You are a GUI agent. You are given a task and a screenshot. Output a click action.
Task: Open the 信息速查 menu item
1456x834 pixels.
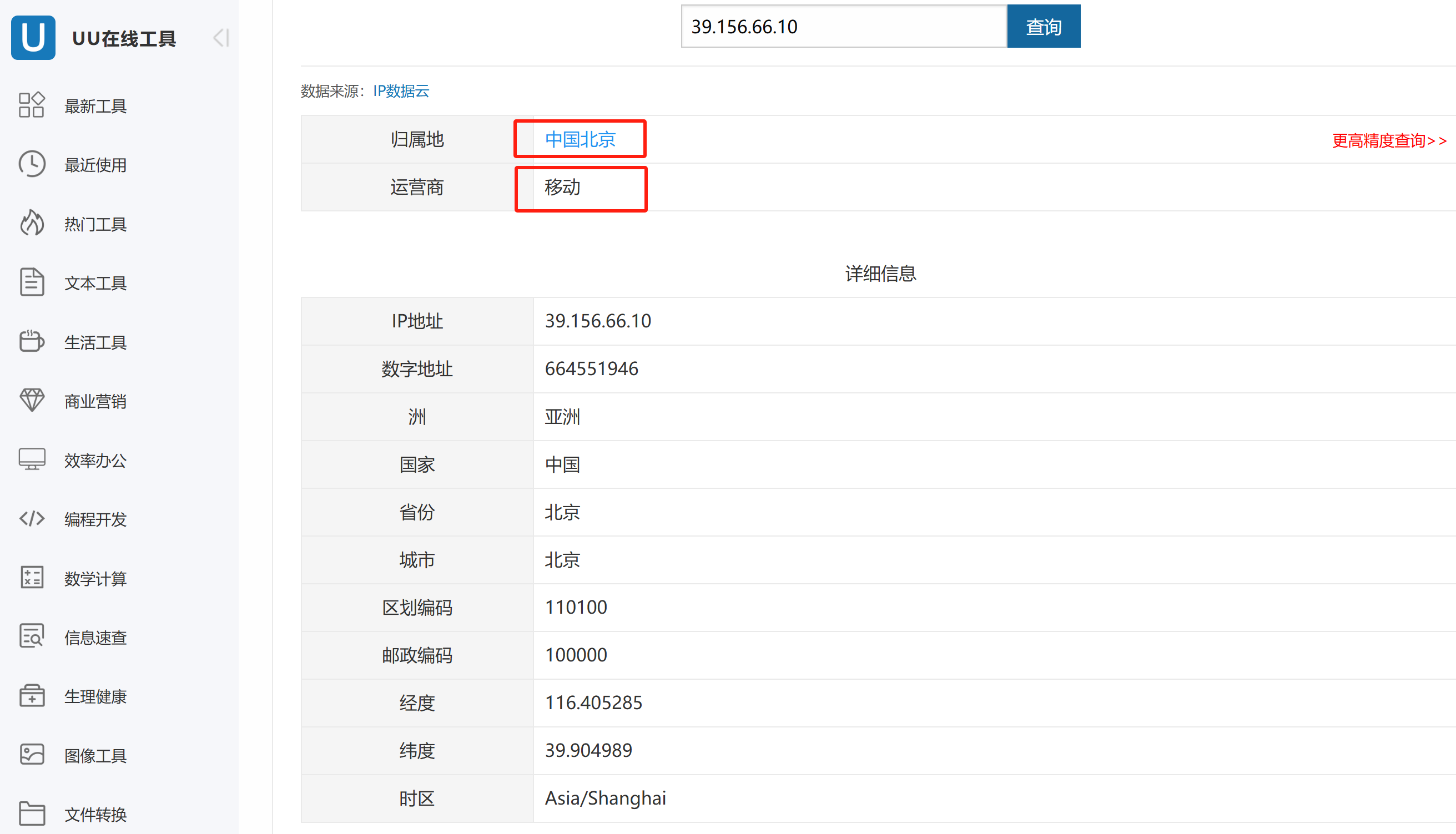[95, 638]
